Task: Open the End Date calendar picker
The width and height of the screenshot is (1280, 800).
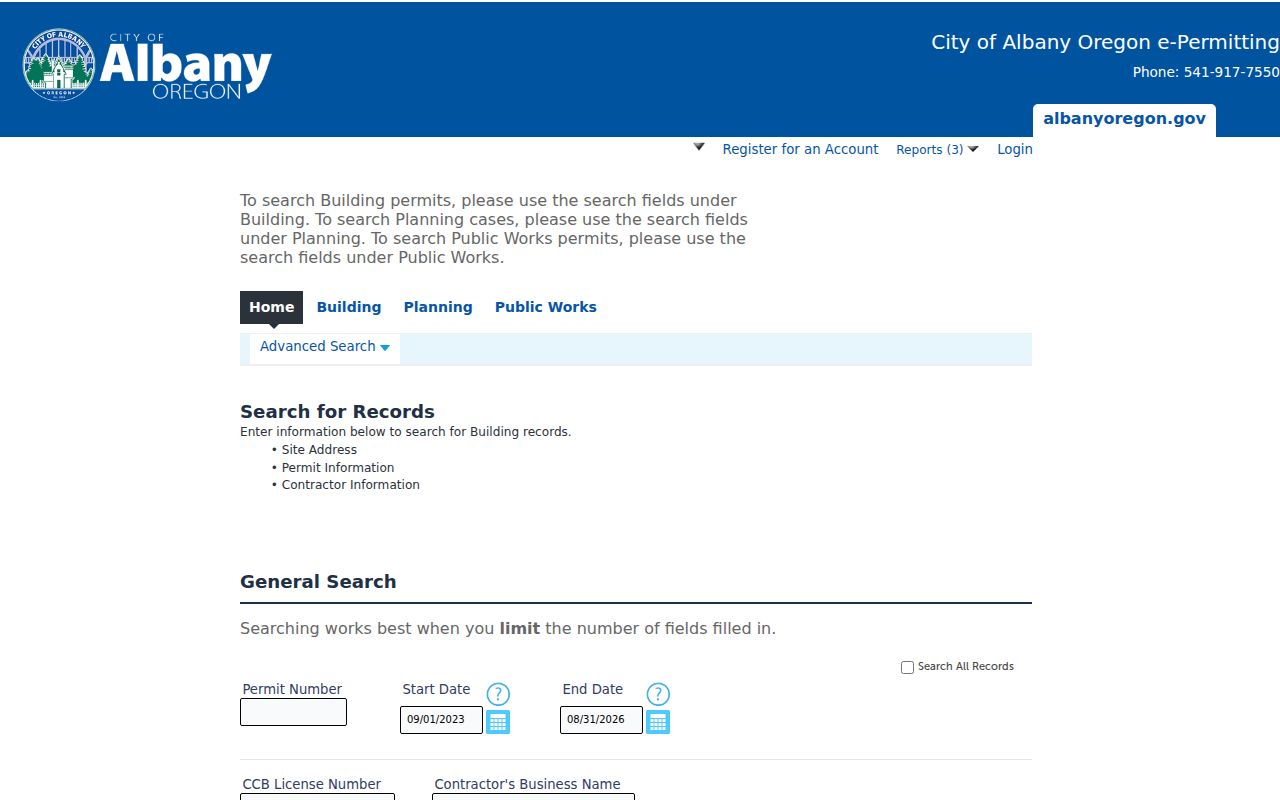Action: 658,721
